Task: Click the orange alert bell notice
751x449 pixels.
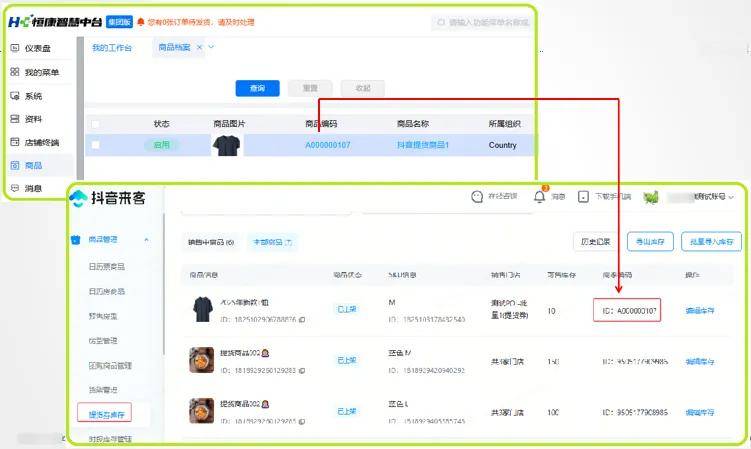Action: 140,21
